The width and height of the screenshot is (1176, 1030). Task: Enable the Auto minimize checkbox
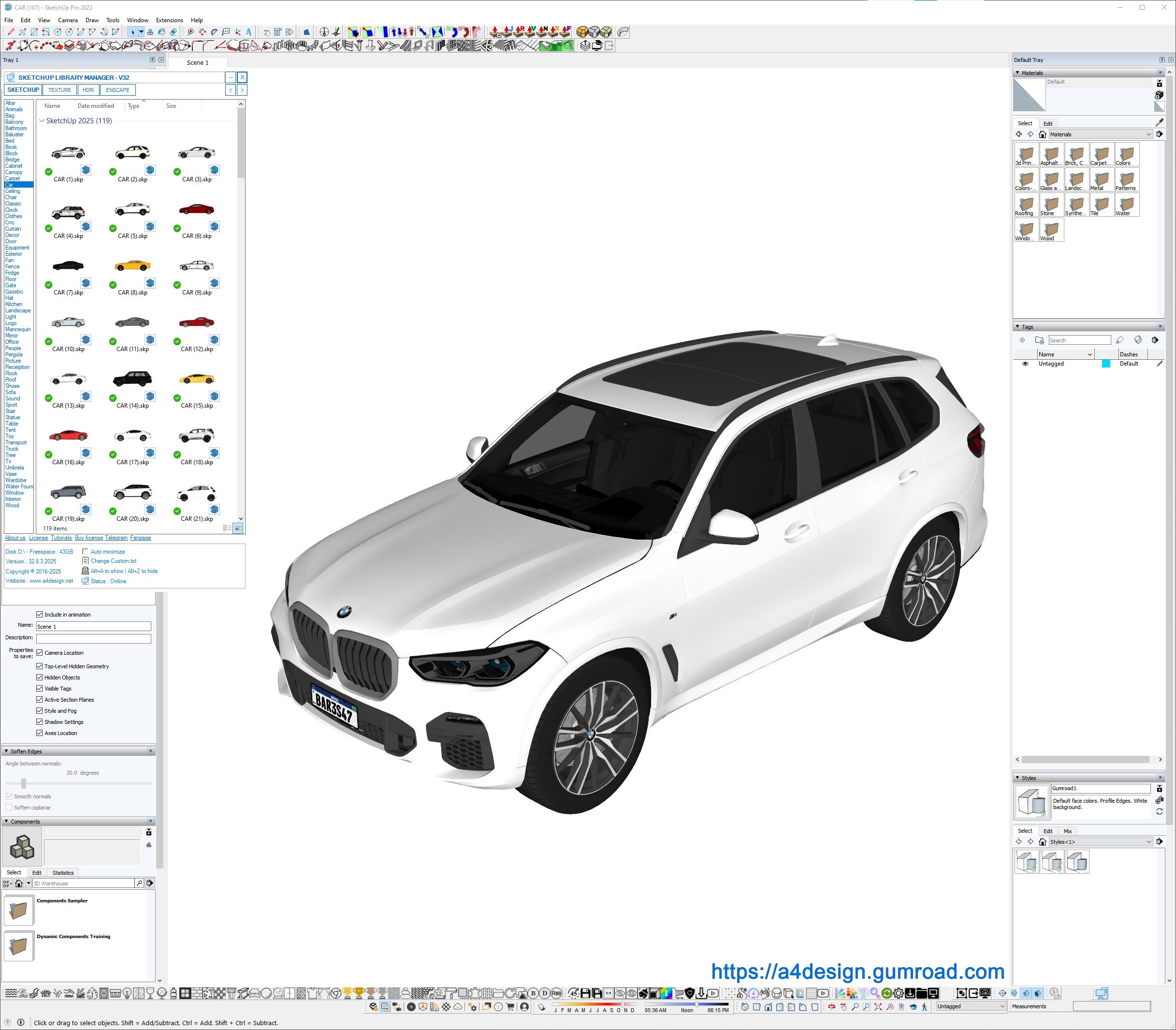click(x=85, y=552)
